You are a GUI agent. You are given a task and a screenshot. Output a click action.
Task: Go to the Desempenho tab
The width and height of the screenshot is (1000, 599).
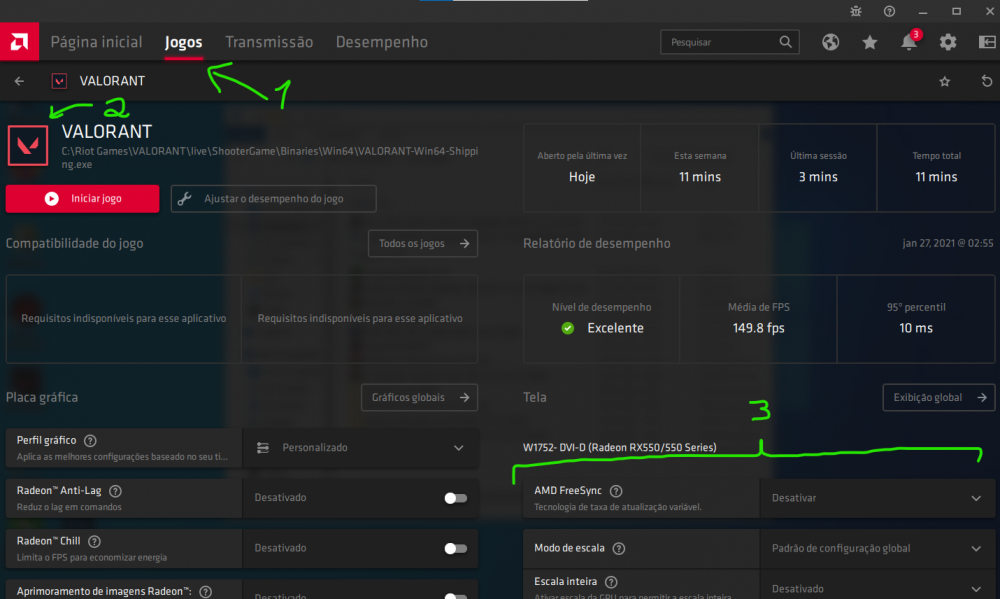click(382, 42)
